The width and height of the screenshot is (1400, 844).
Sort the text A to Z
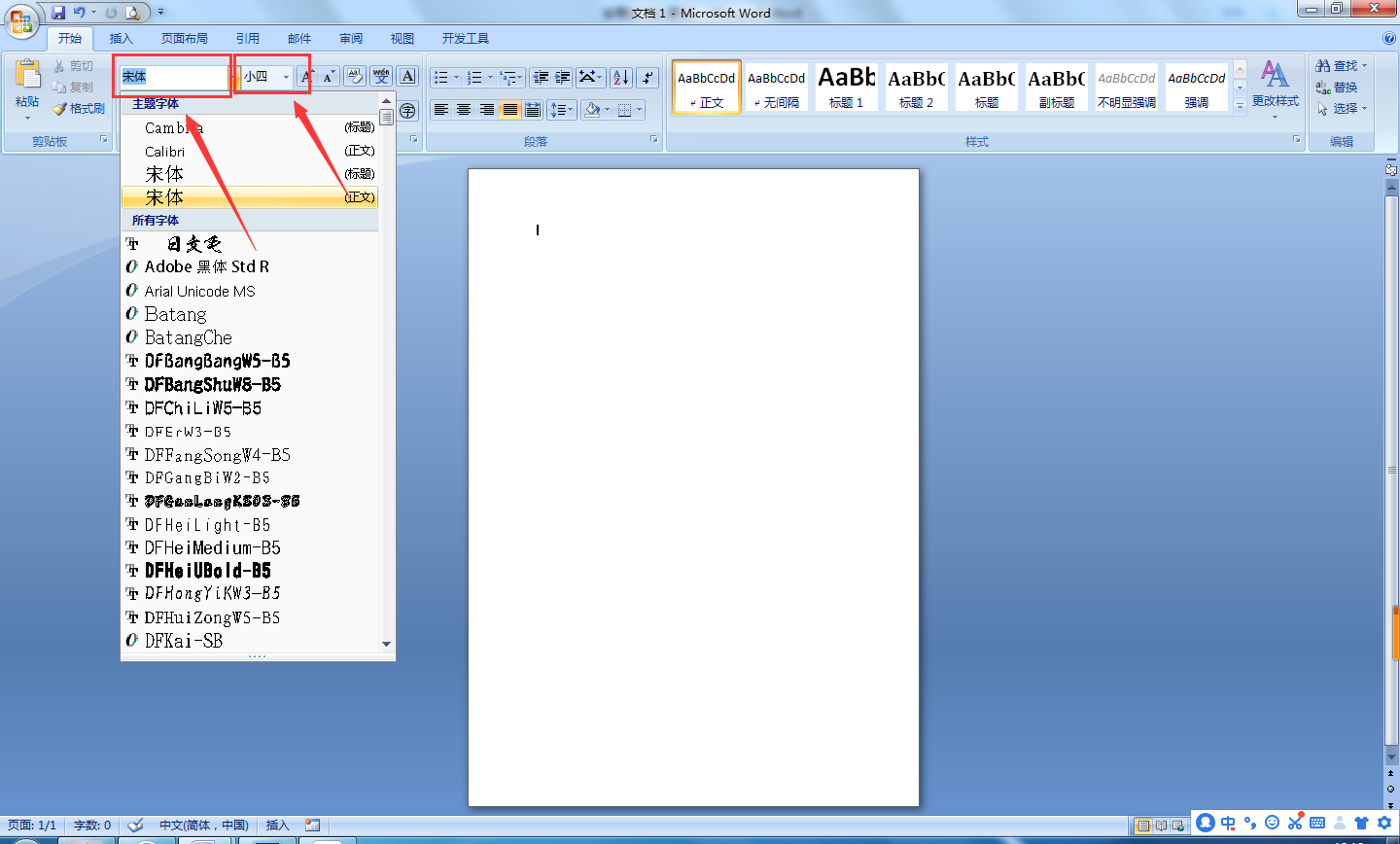(x=621, y=78)
